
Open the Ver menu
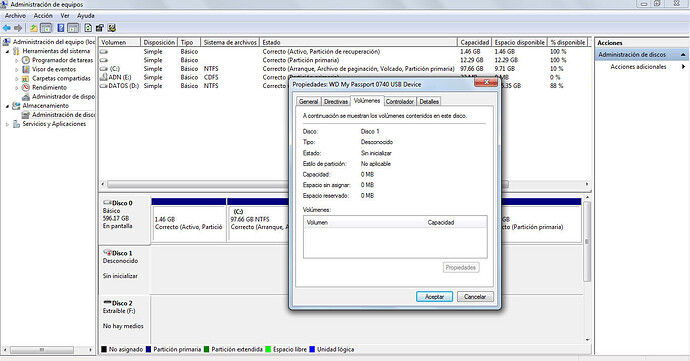[65, 15]
